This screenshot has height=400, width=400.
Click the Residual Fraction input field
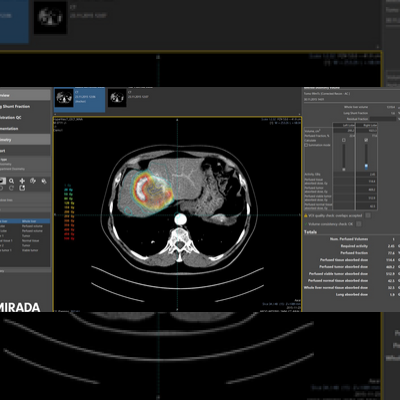tap(383, 119)
